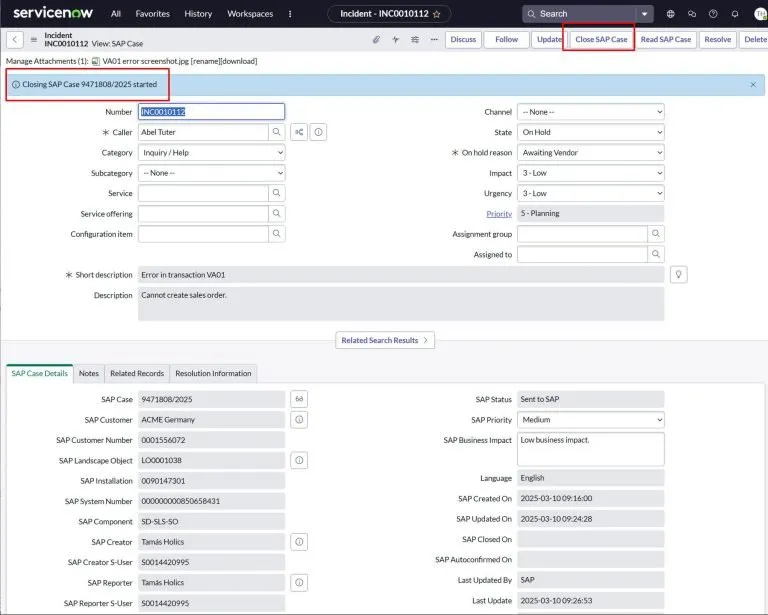Expand the search scope dropdown arrow

coord(645,14)
